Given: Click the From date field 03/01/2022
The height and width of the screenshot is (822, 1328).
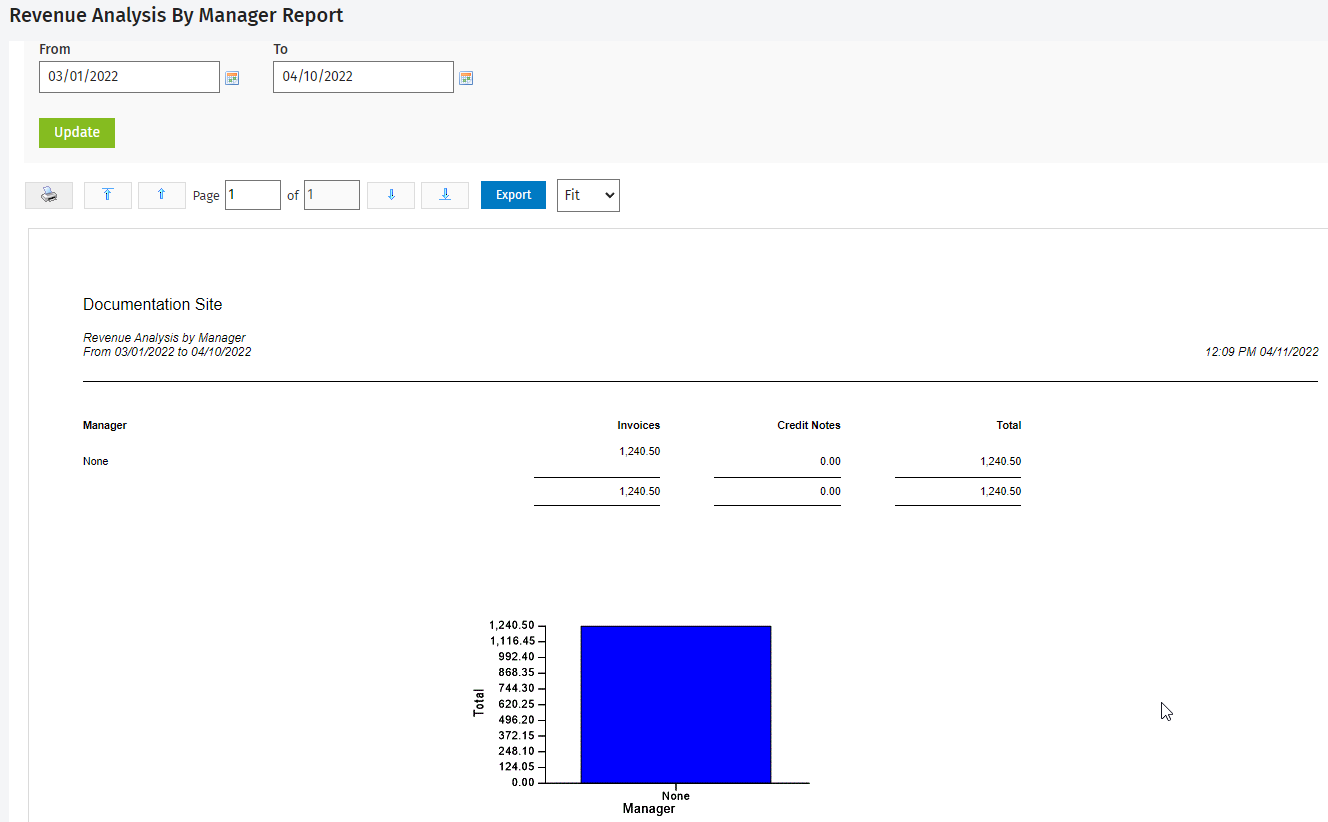Looking at the screenshot, I should [129, 77].
